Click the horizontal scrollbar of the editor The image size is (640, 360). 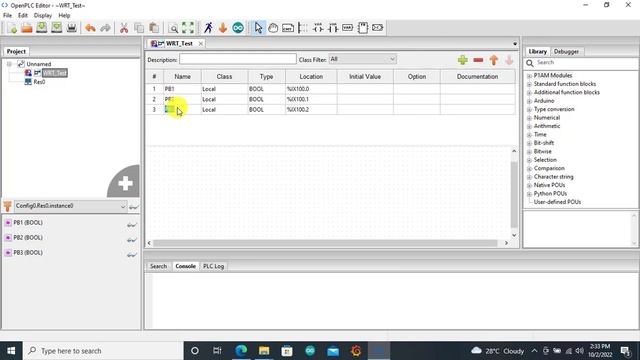[325, 243]
